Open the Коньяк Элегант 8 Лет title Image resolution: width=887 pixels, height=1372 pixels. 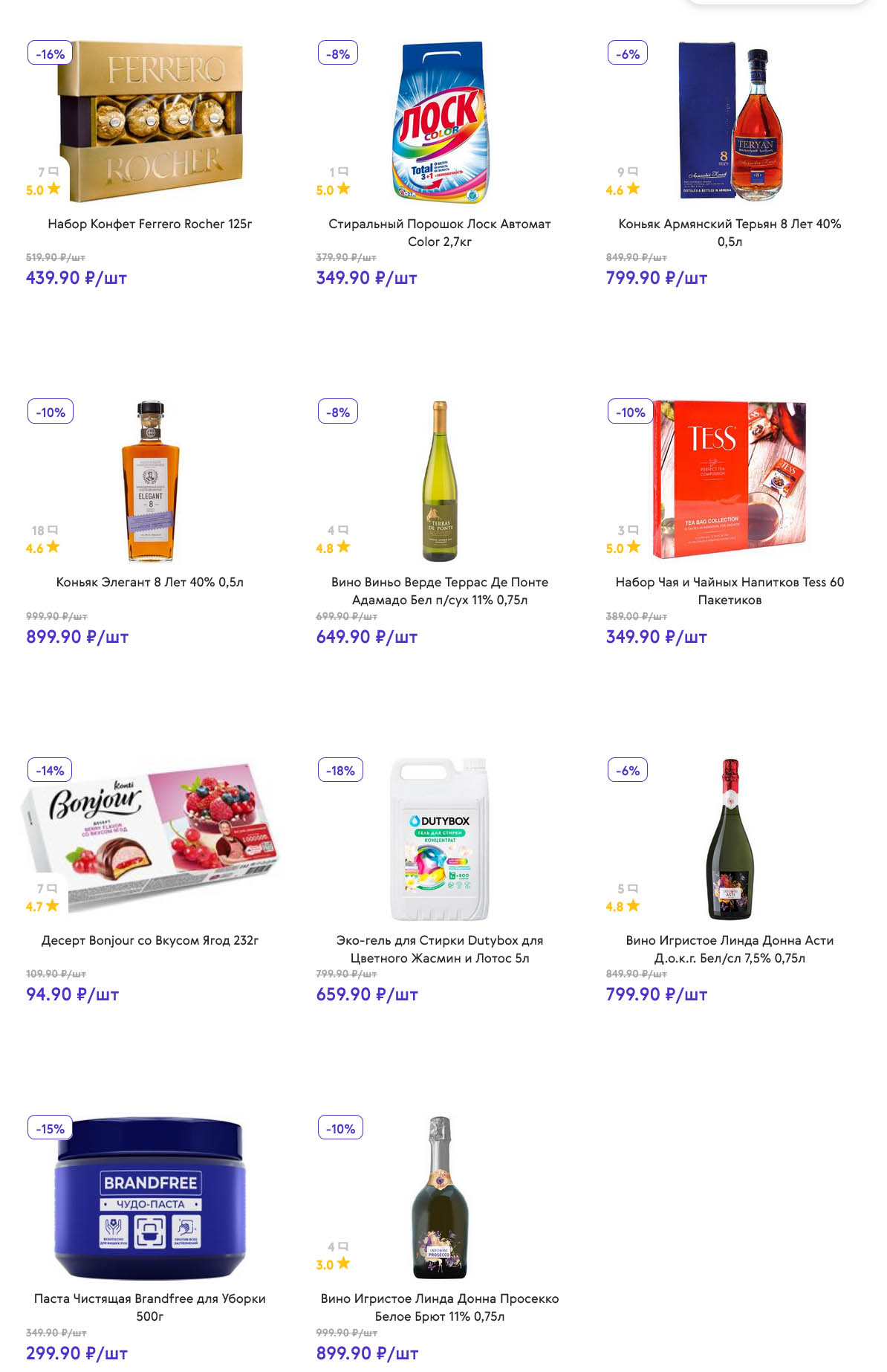click(x=150, y=582)
